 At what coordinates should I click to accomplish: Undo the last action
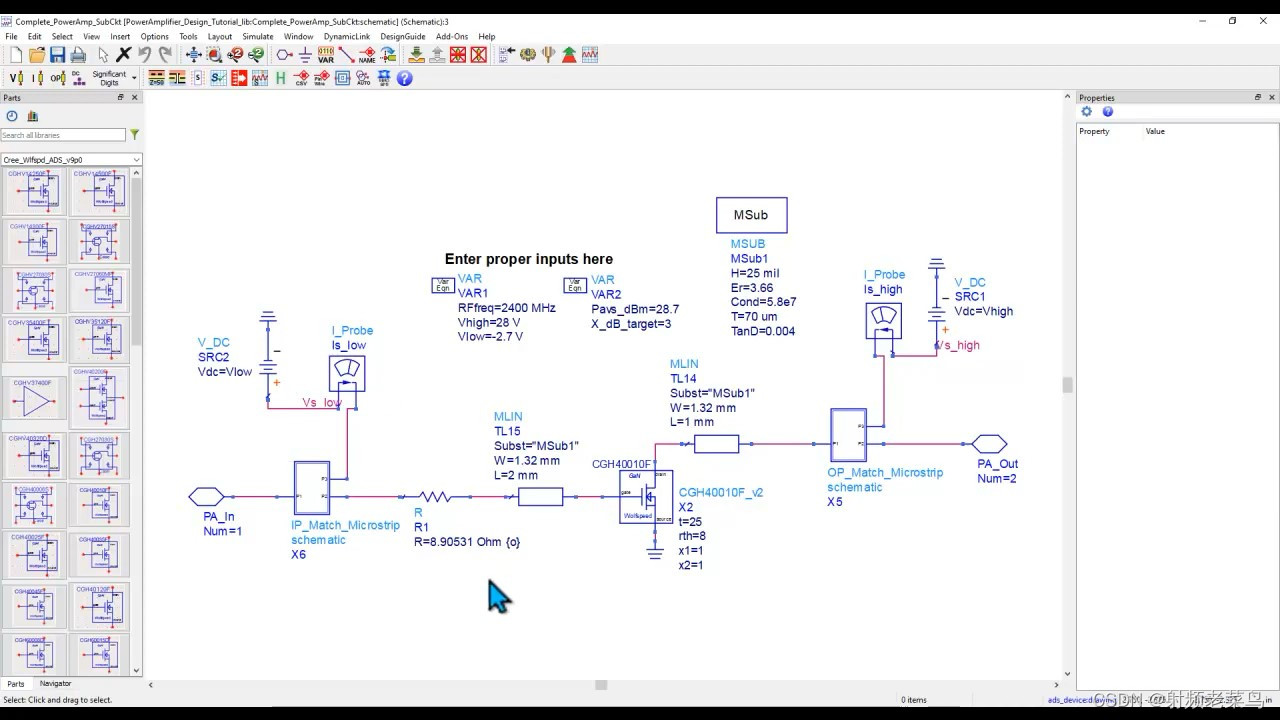pos(145,55)
